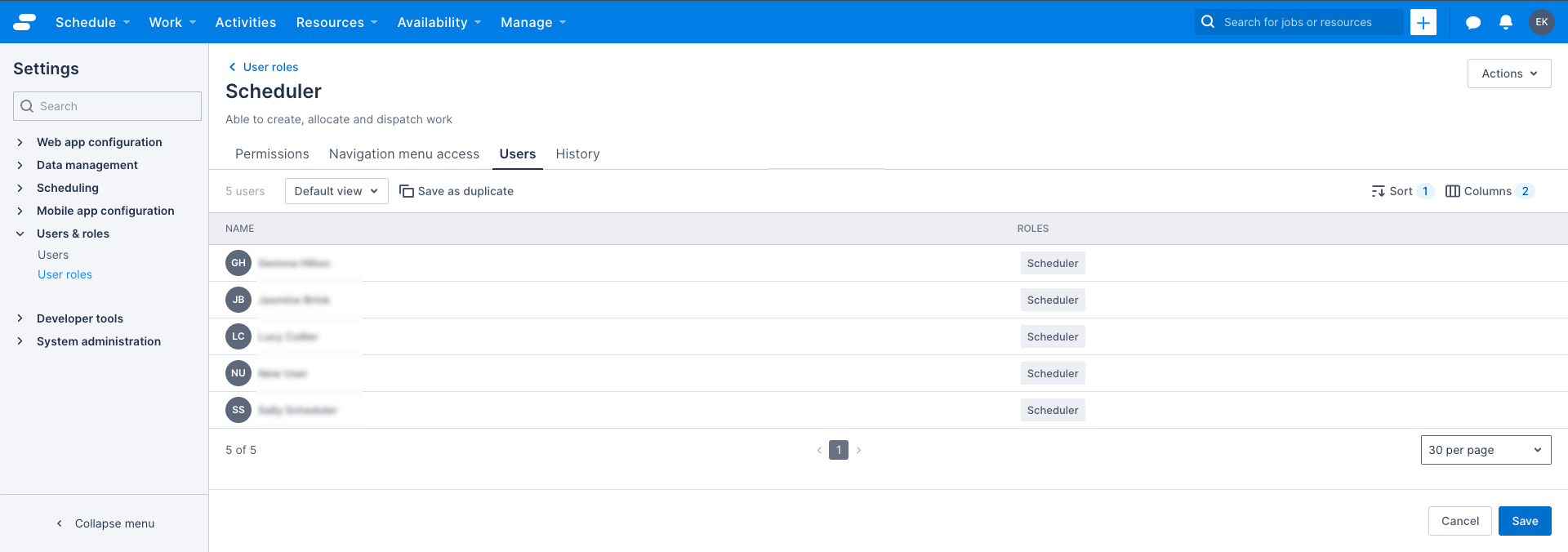Screen dimensions: 1568x552
Task: Click the Cancel button
Action: coord(1460,521)
